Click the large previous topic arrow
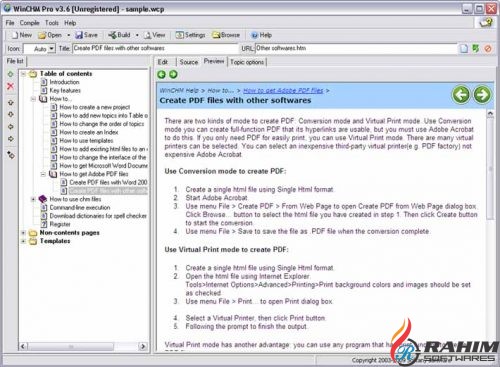Screen dimensions: 500x367 click(x=461, y=95)
